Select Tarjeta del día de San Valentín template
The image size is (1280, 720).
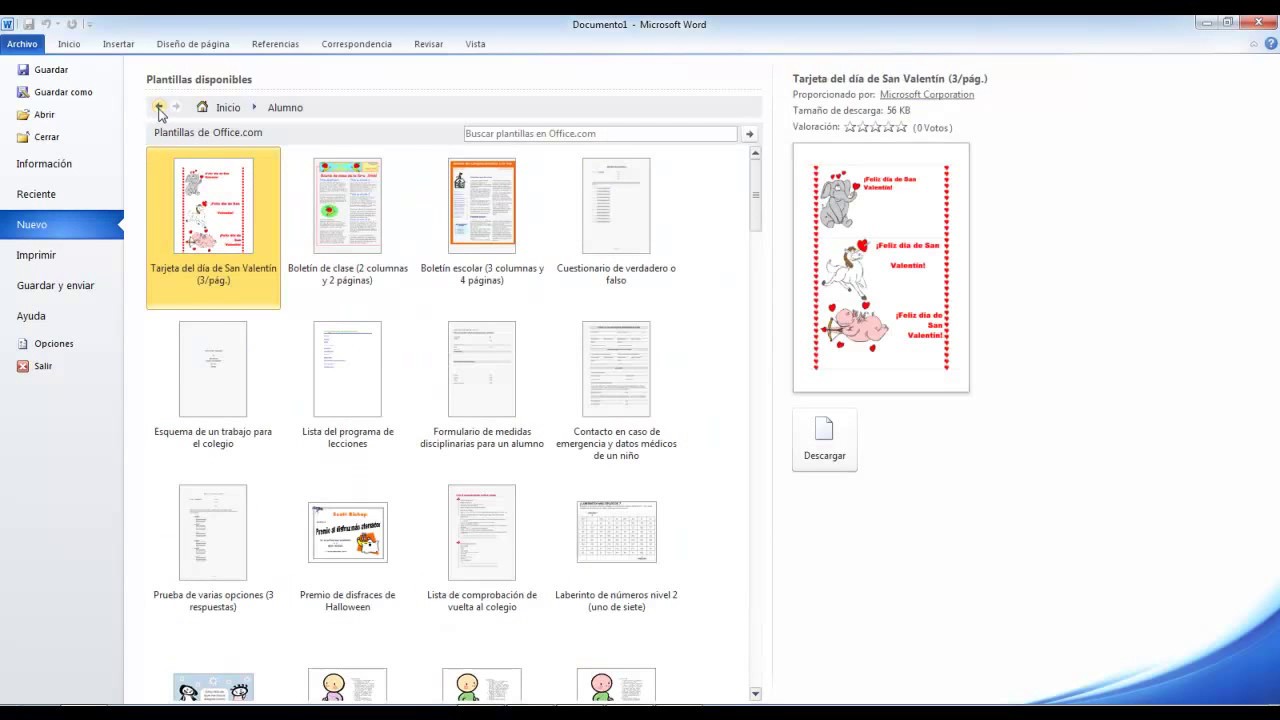tap(213, 228)
